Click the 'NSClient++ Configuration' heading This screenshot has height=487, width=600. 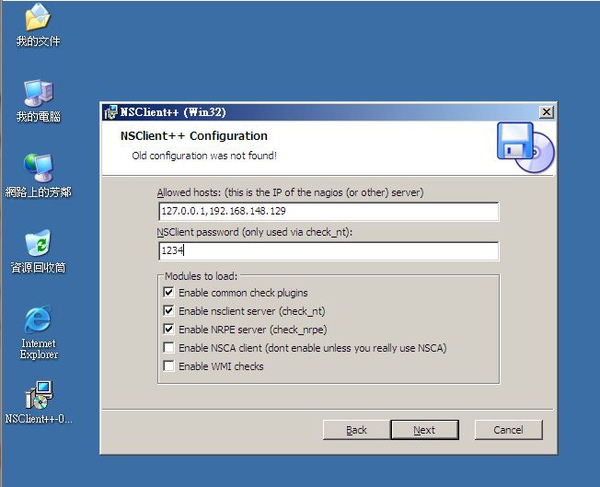pyautogui.click(x=194, y=136)
